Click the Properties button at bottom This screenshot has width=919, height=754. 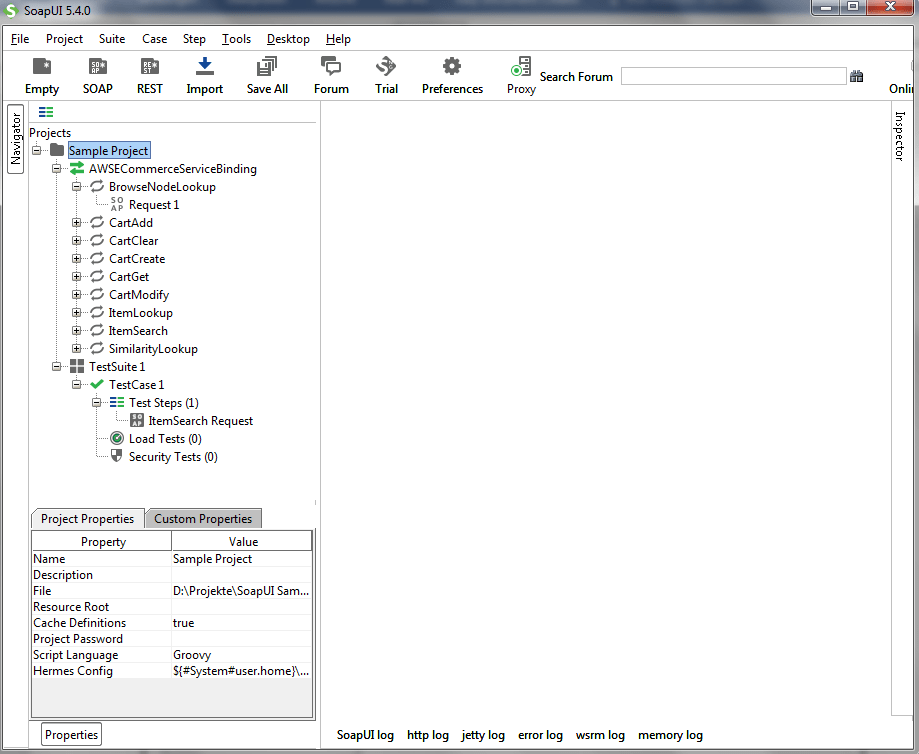click(71, 735)
